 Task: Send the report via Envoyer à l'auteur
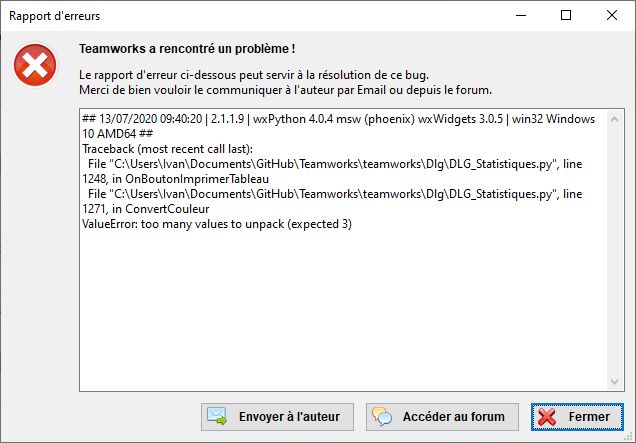click(277, 417)
